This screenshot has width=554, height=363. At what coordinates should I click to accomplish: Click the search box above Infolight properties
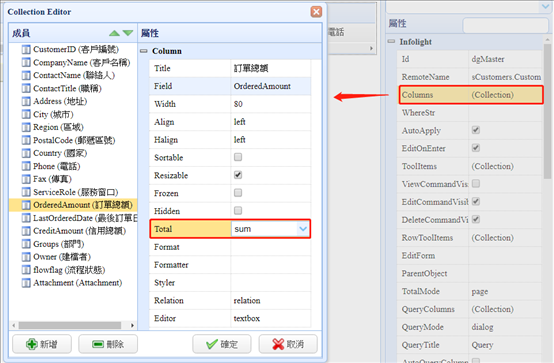click(x=505, y=25)
